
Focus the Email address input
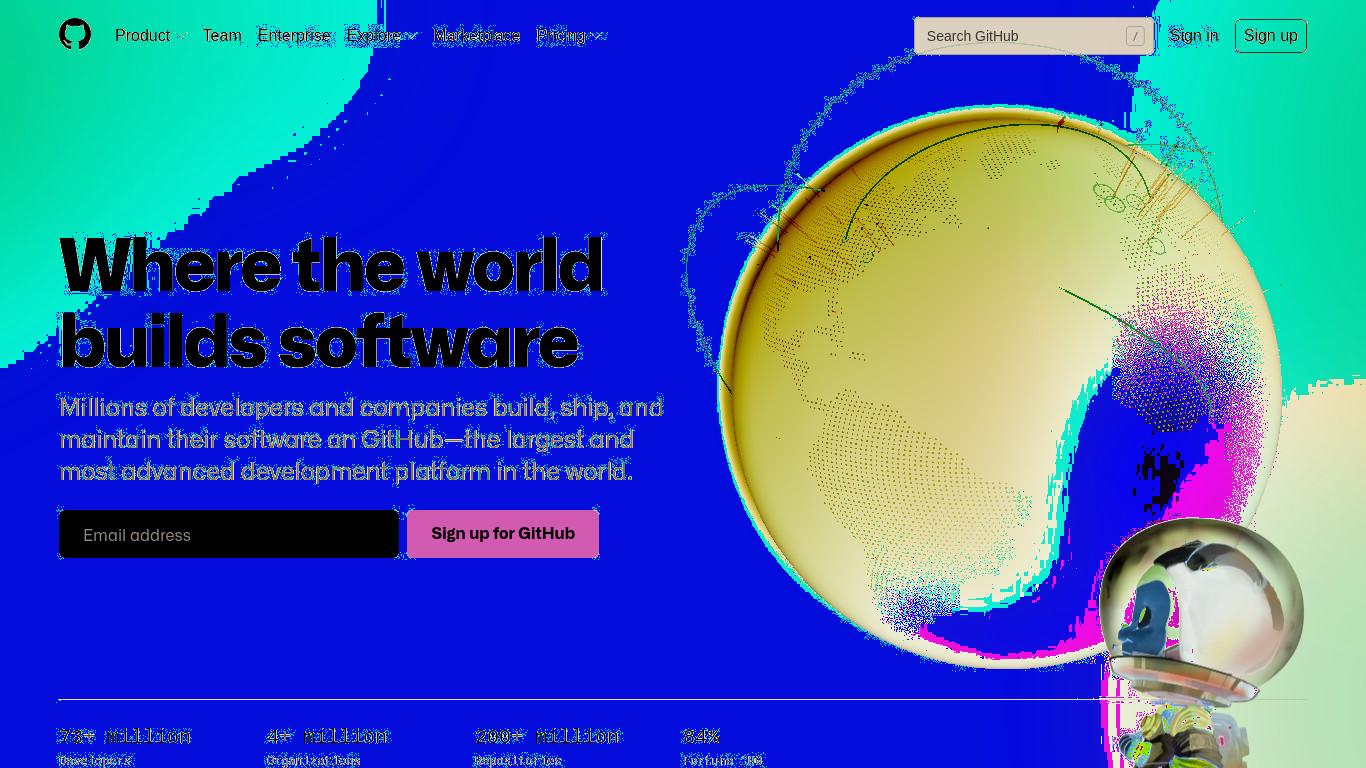[x=229, y=534]
